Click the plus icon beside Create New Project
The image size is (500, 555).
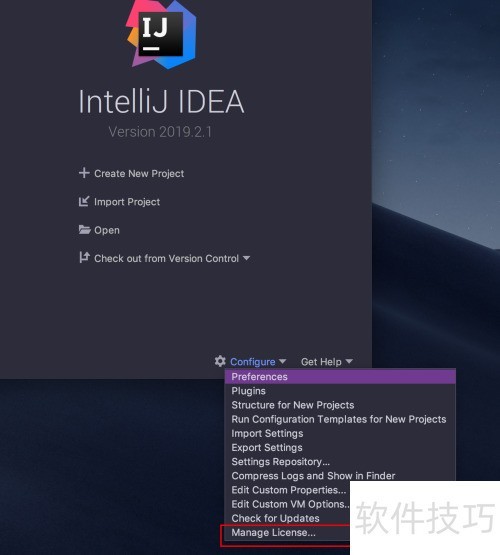point(84,173)
